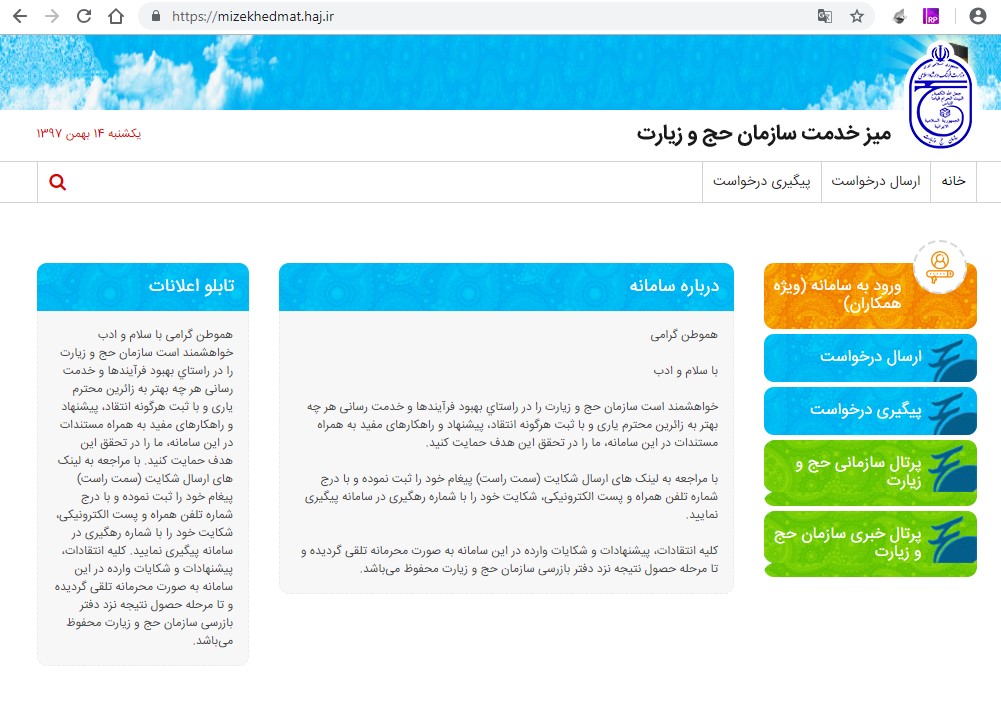Click the browser home icon
Image resolution: width=1001 pixels, height=715 pixels.
[116, 16]
